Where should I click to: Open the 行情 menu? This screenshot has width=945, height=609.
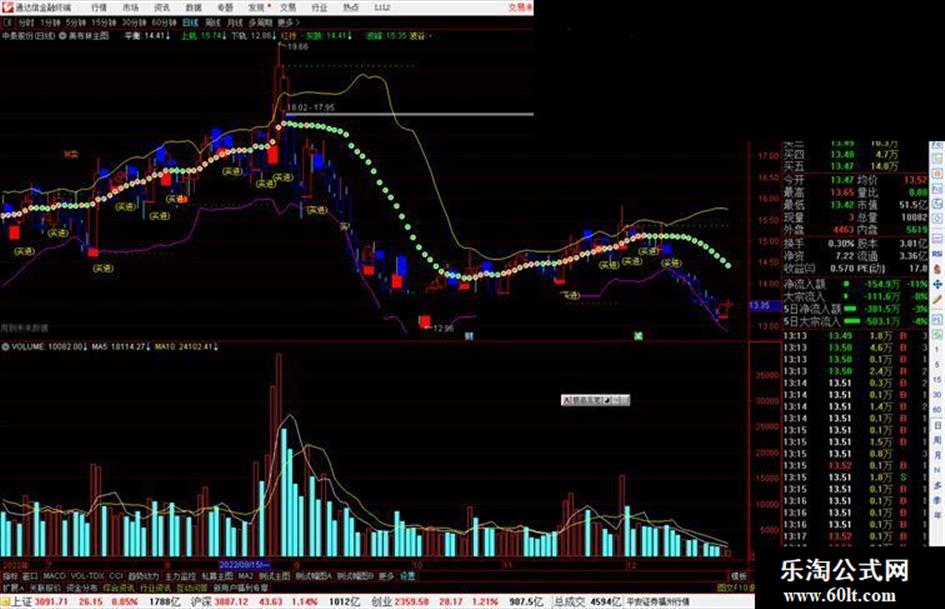click(x=99, y=8)
